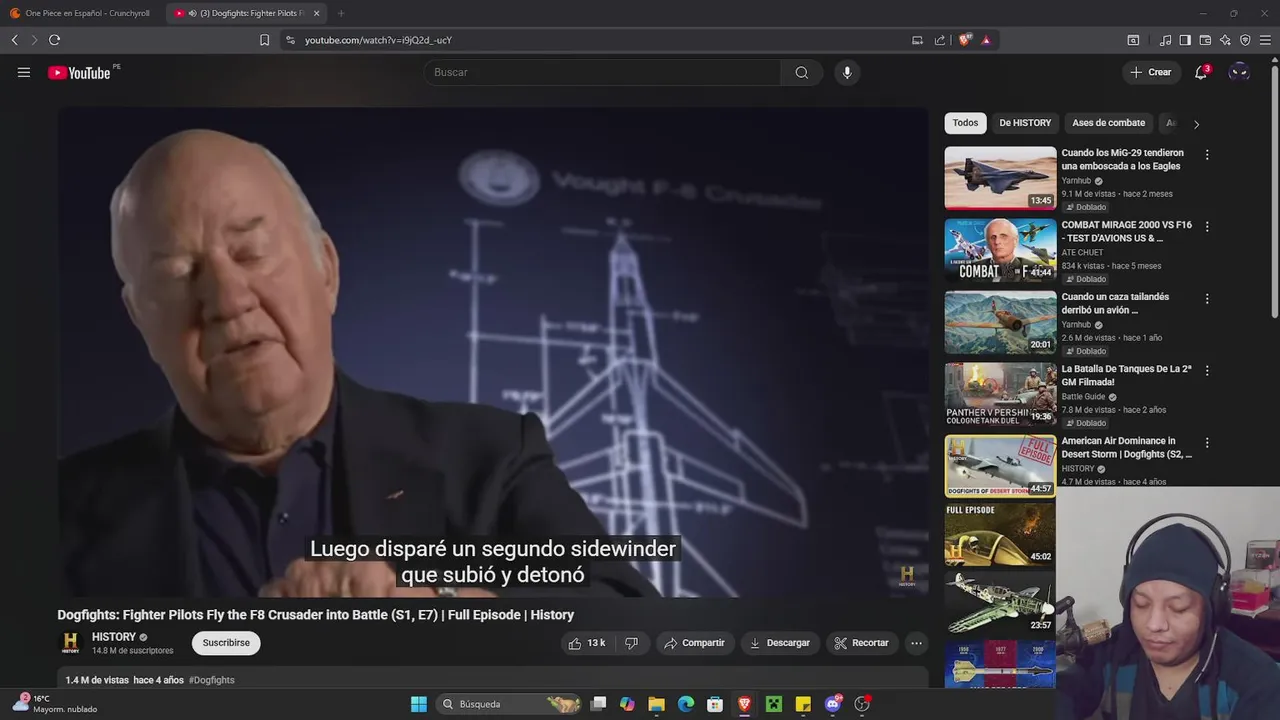The height and width of the screenshot is (720, 1280).
Task: Bookmark this page in address bar
Action: pos(264,40)
